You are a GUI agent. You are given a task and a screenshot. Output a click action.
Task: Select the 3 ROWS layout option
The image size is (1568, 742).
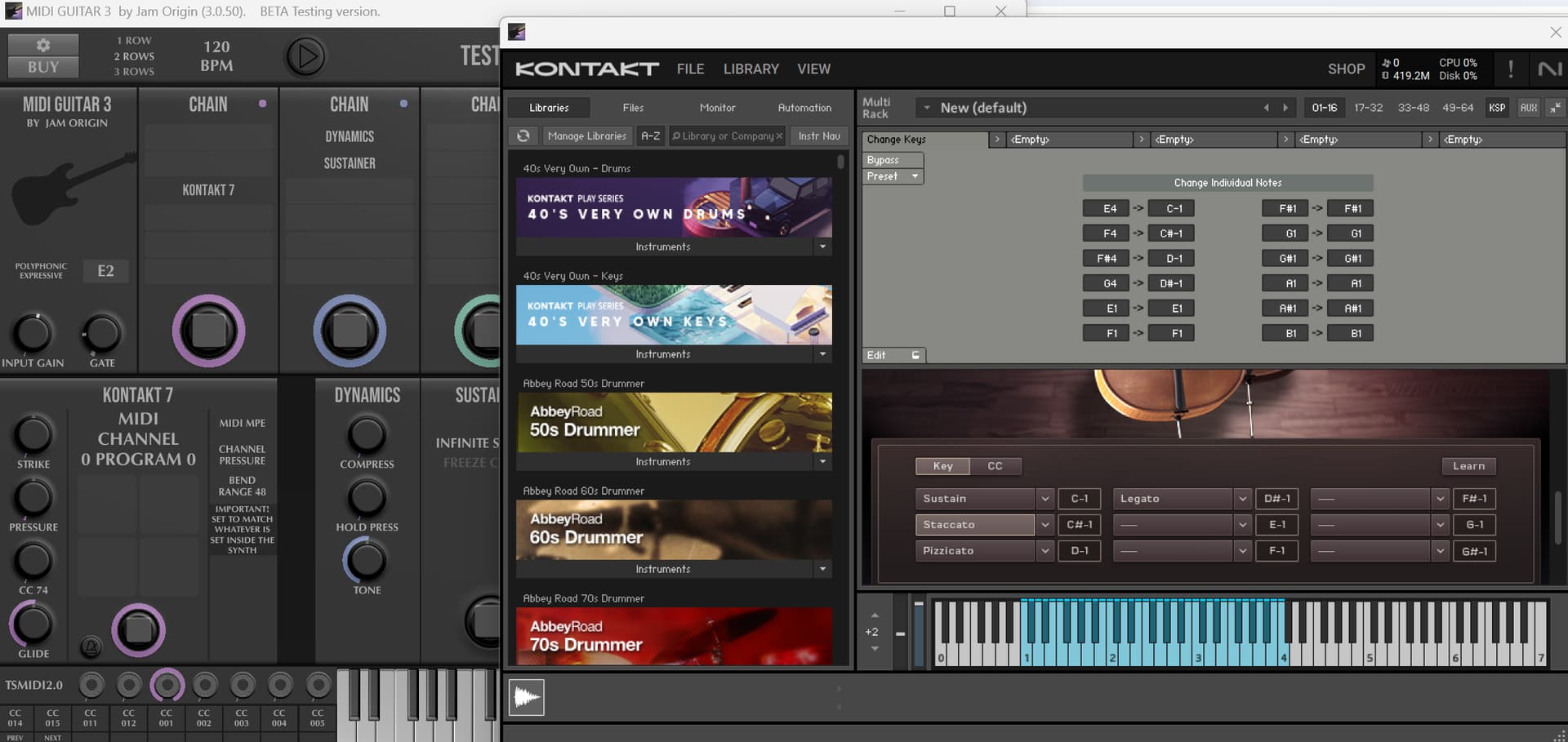tap(134, 72)
